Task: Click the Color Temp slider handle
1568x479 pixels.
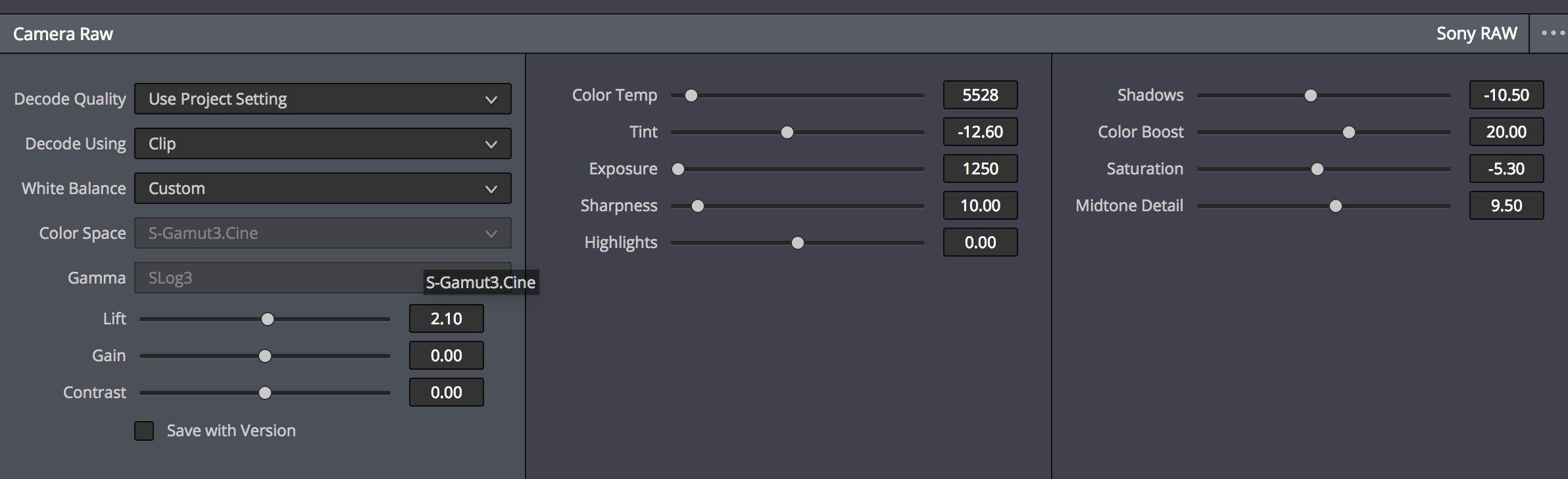Action: point(691,95)
